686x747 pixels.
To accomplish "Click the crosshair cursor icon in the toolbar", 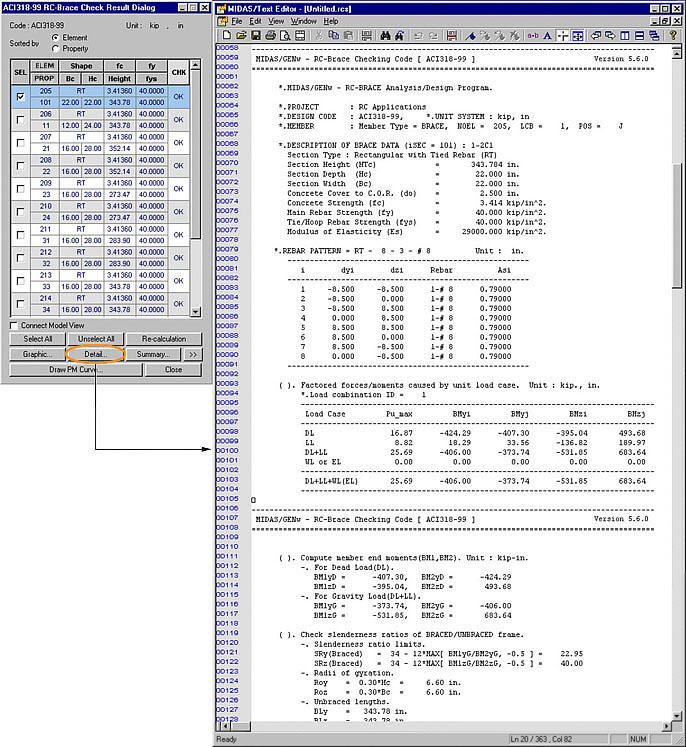I will (x=563, y=35).
